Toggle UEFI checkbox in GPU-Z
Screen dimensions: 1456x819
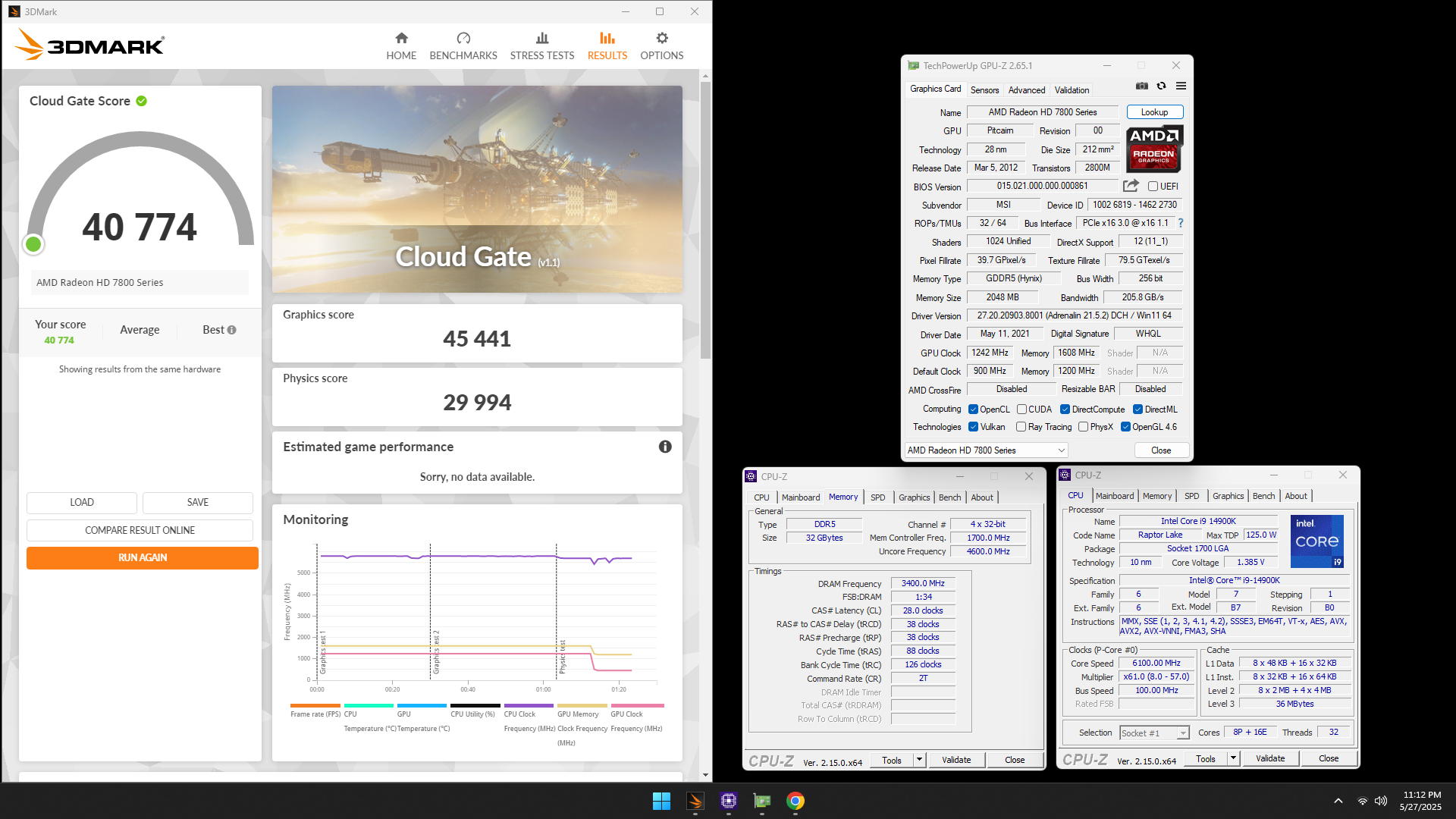pyautogui.click(x=1153, y=187)
